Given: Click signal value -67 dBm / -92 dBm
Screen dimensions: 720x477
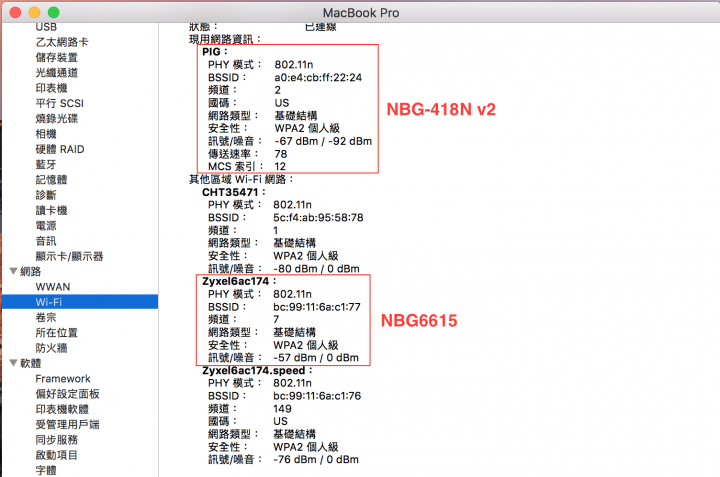Looking at the screenshot, I should pos(323,141).
